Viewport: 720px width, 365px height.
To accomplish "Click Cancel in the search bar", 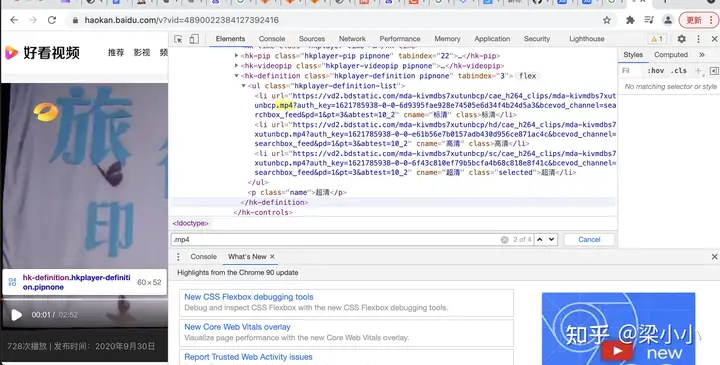I will (x=589, y=240).
